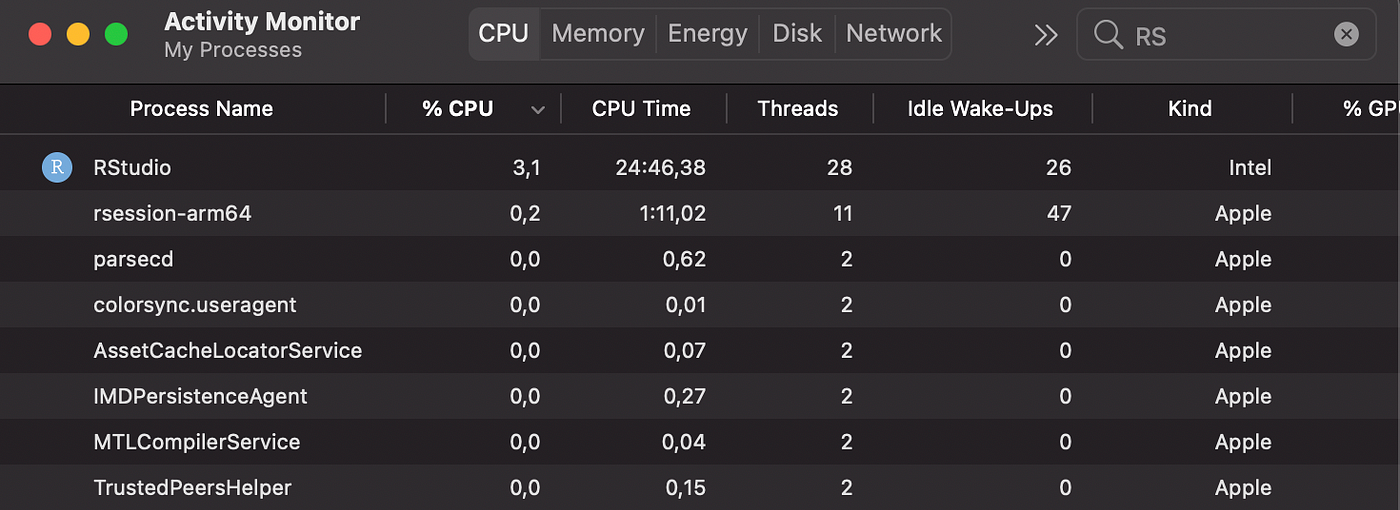
Task: Sort by Idle Wake-Ups column
Action: [980, 109]
